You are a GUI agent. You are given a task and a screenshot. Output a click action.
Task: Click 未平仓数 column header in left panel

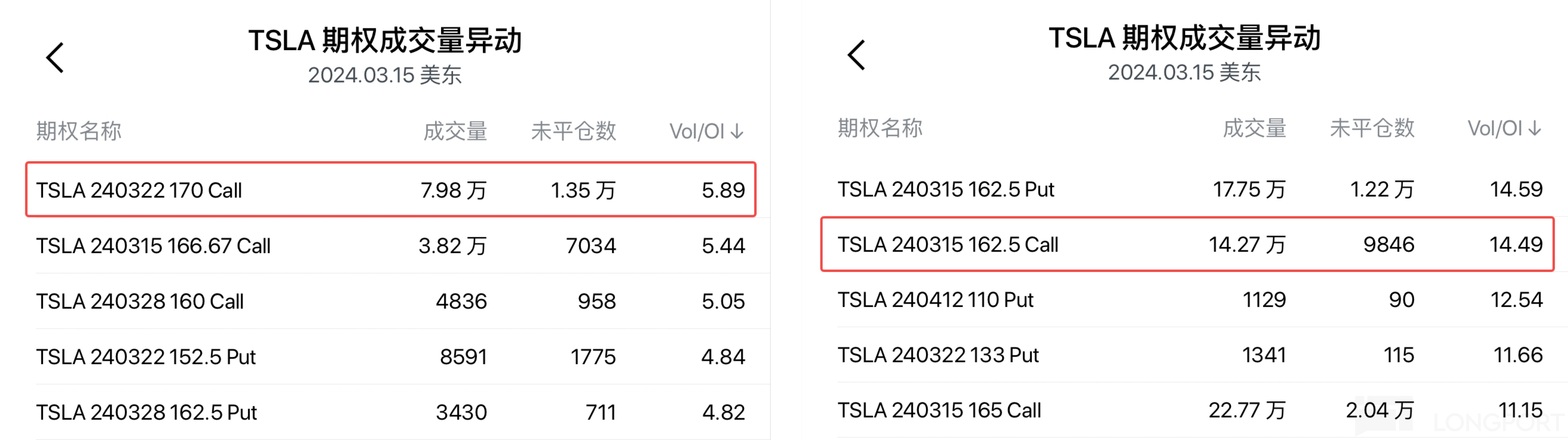(573, 131)
